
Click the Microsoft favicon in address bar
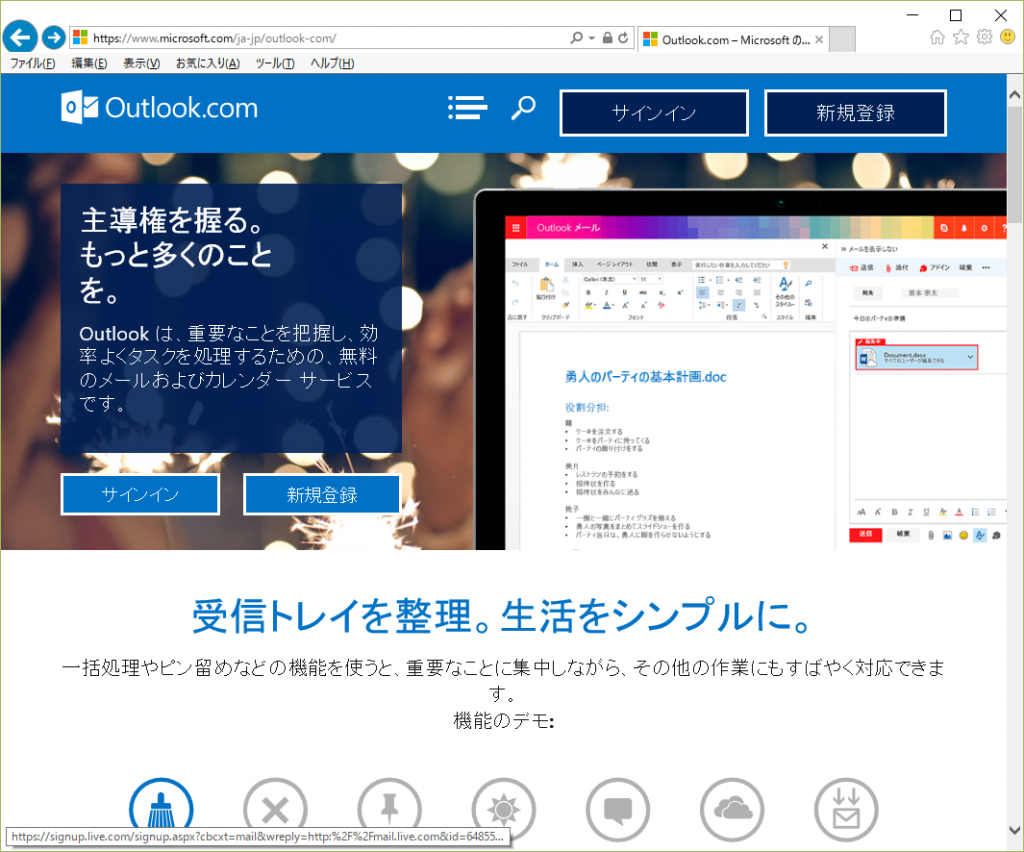click(x=80, y=37)
